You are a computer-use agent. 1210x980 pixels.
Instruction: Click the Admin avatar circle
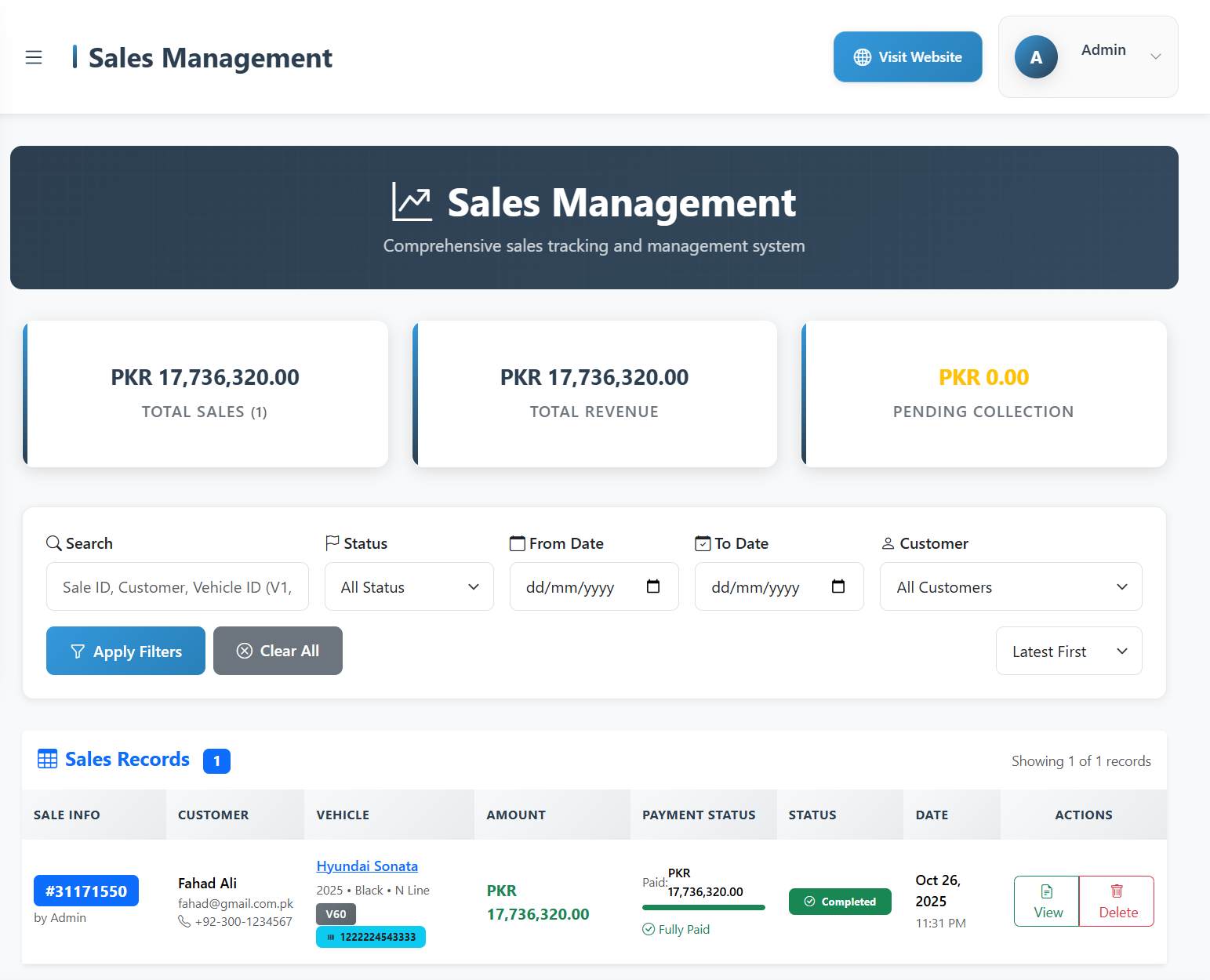[1035, 57]
